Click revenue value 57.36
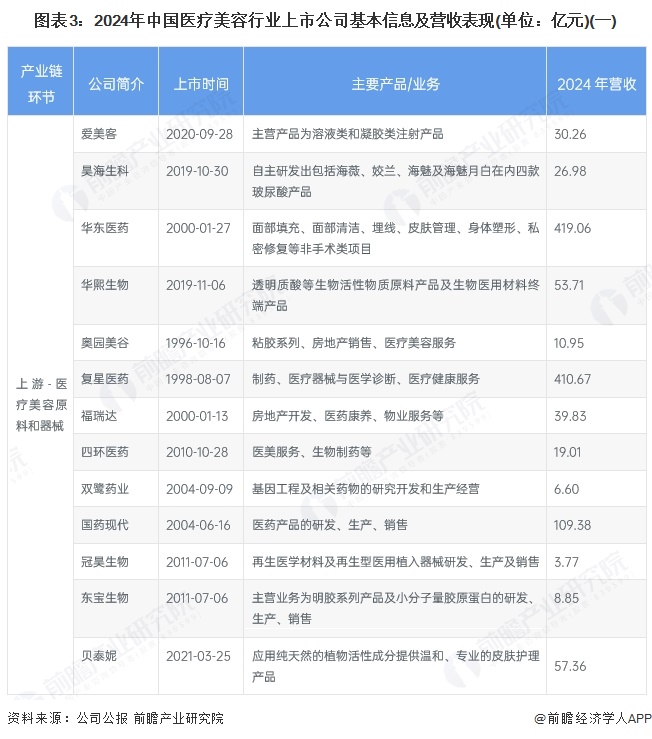This screenshot has width=652, height=739. (x=570, y=666)
